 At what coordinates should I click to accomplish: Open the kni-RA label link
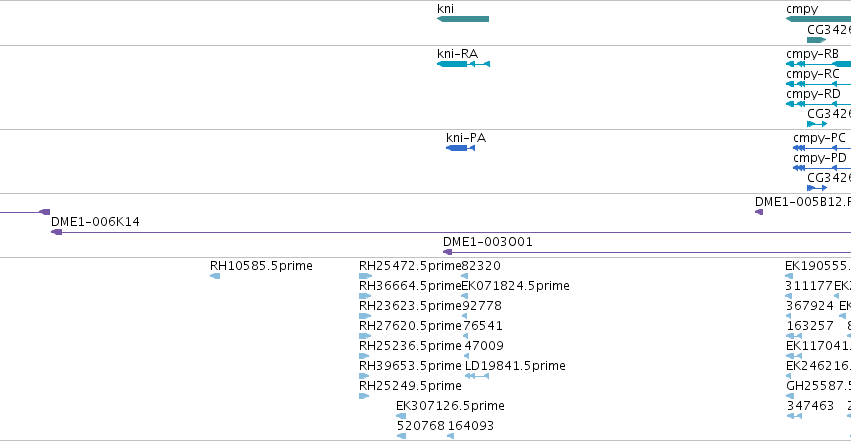click(457, 54)
